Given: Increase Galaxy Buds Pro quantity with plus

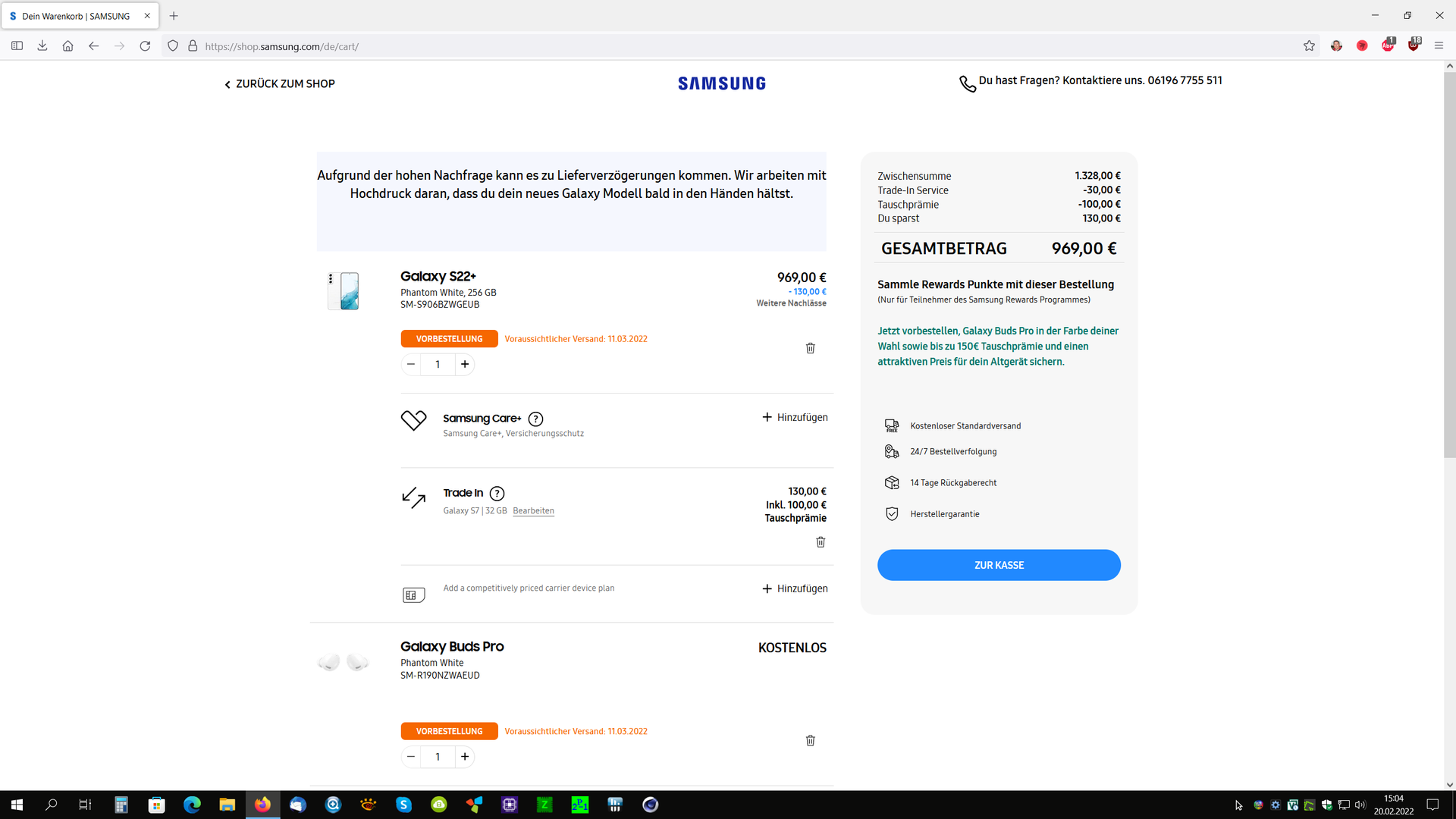Looking at the screenshot, I should [465, 757].
